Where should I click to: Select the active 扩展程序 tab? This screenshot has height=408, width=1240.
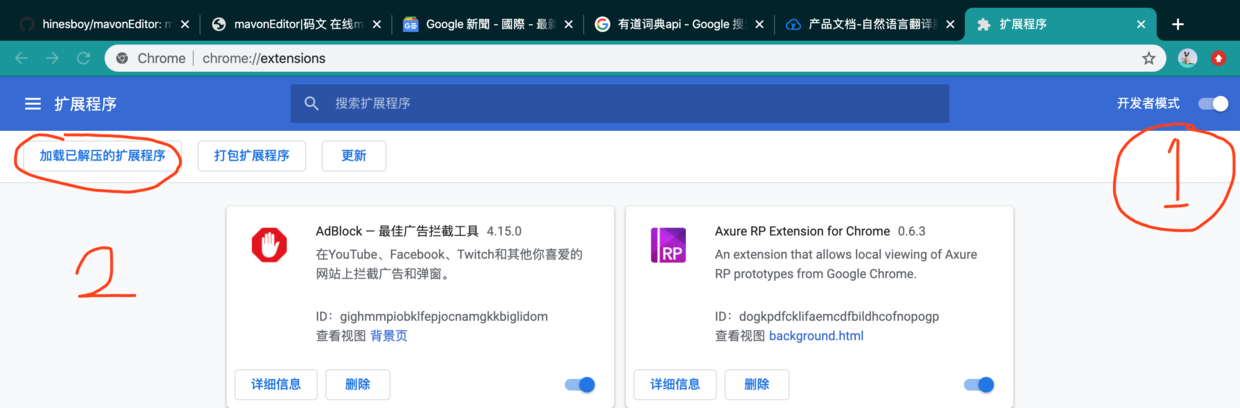point(1060,24)
